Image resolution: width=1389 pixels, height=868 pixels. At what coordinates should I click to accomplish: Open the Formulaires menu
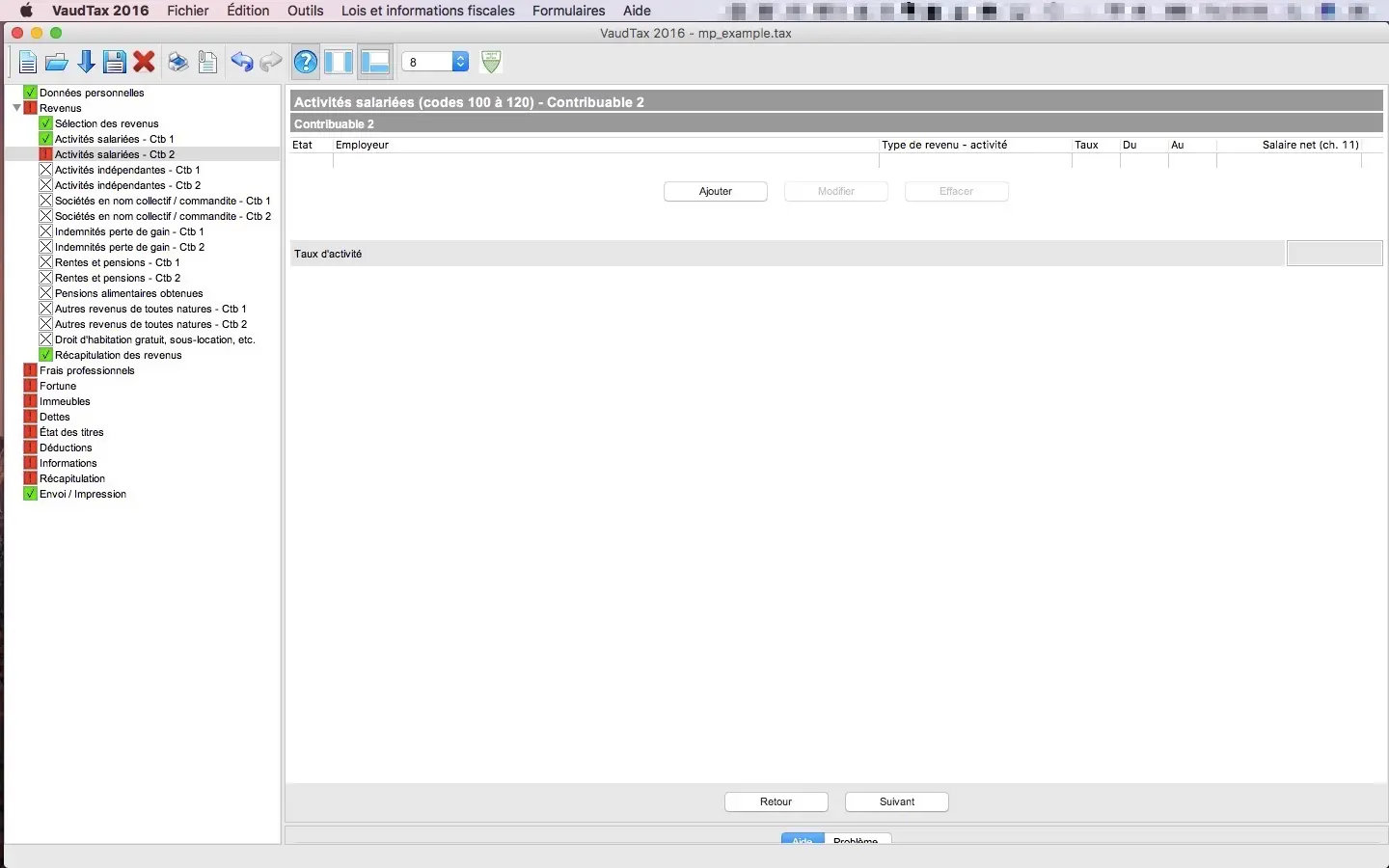point(569,11)
